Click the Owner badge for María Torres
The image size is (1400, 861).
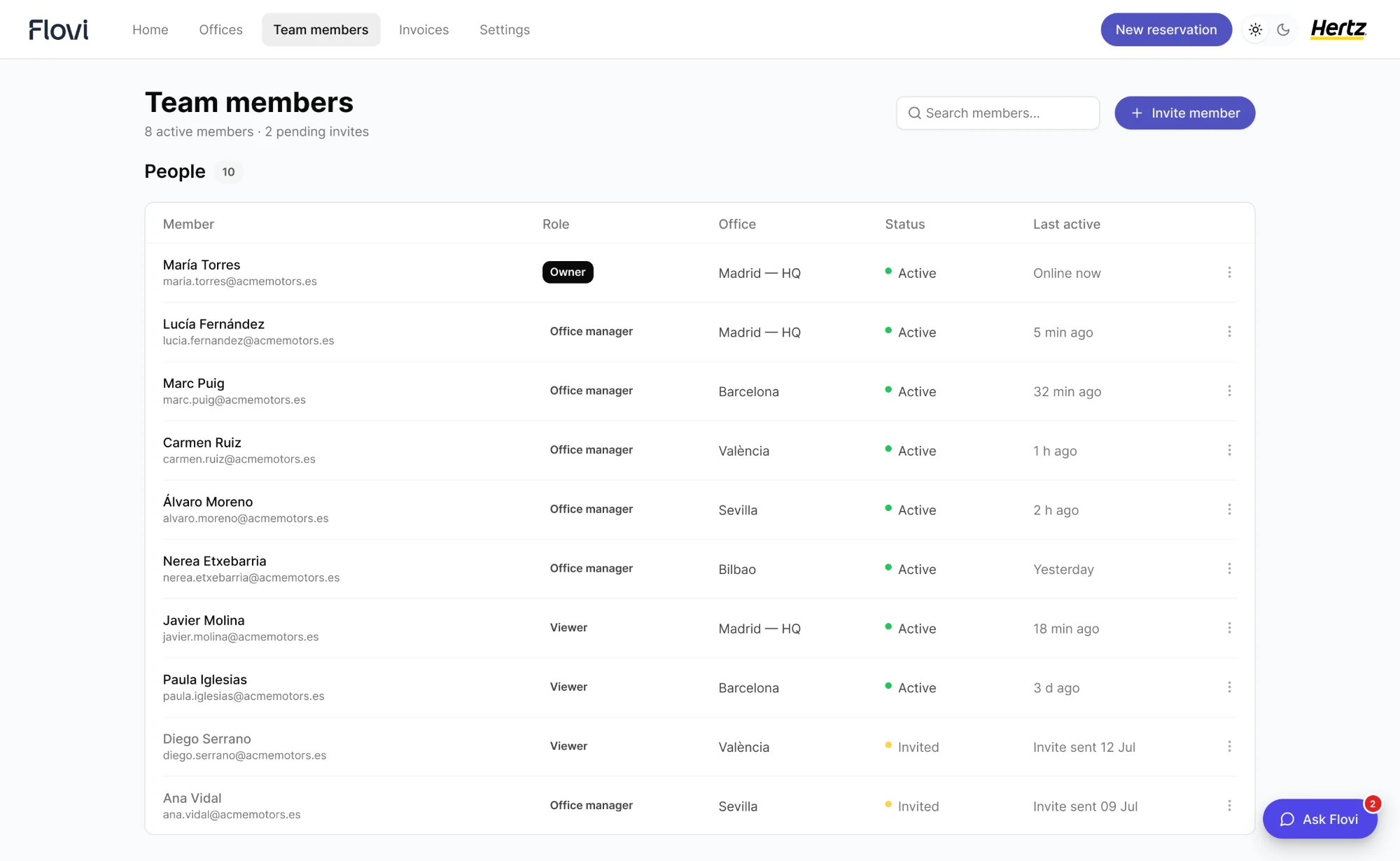[x=568, y=272]
